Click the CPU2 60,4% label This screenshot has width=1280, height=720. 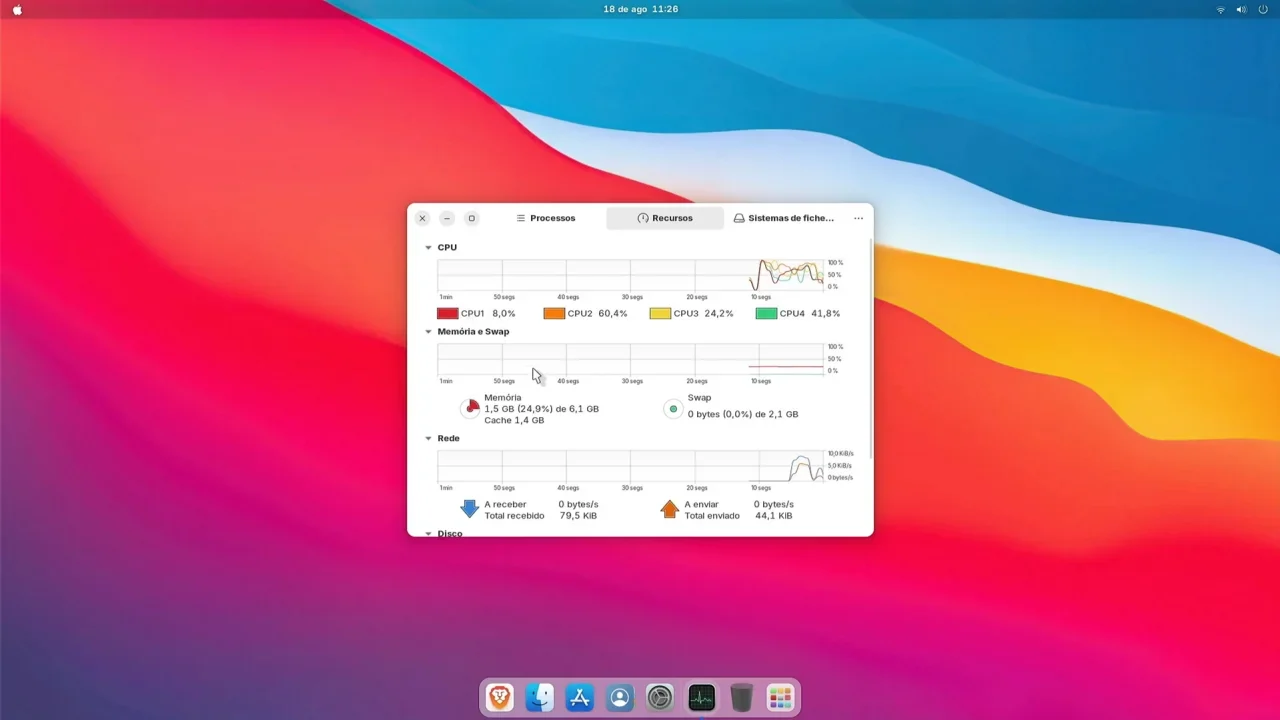pyautogui.click(x=597, y=313)
